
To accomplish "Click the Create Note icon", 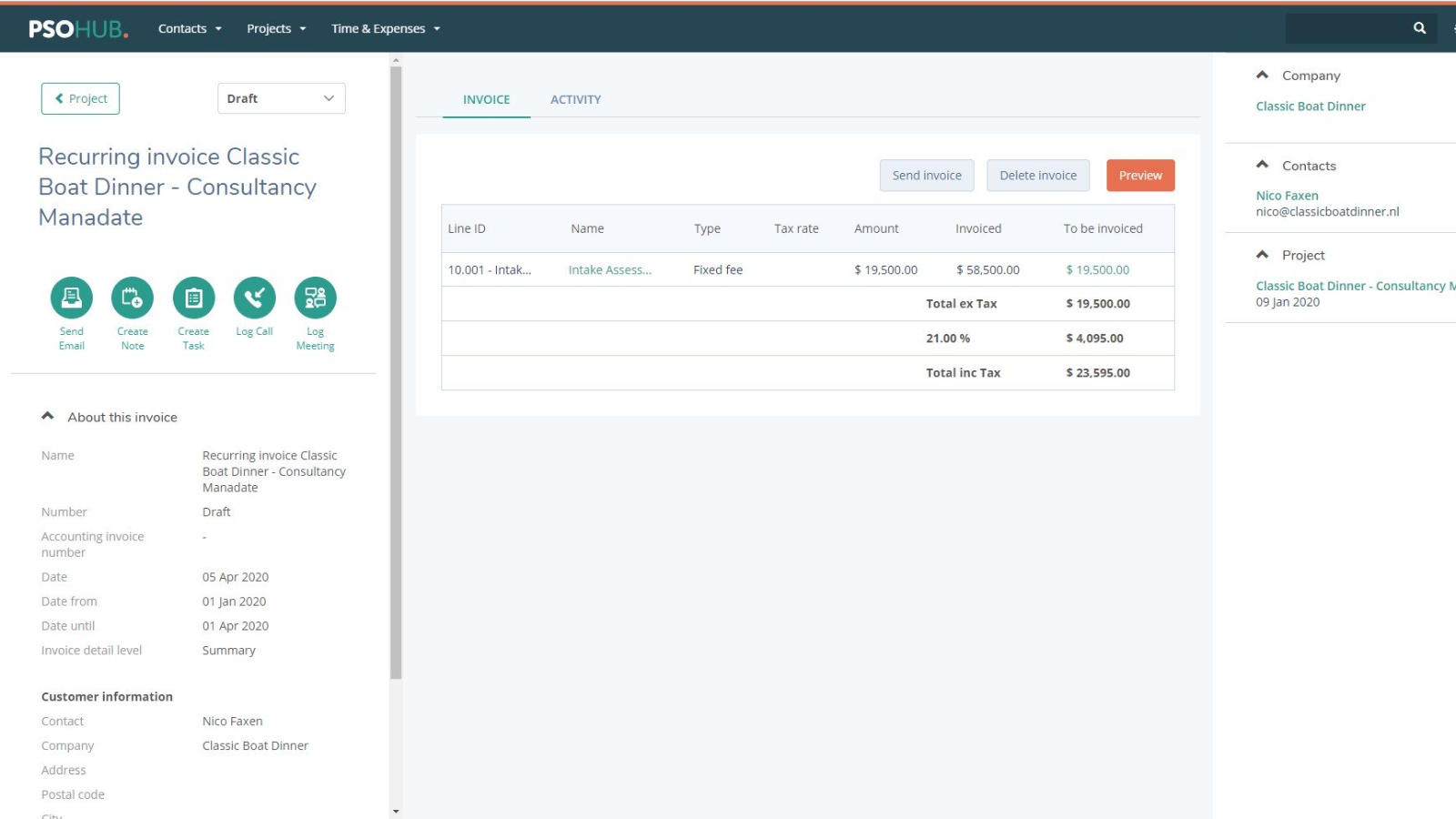I will point(132,298).
